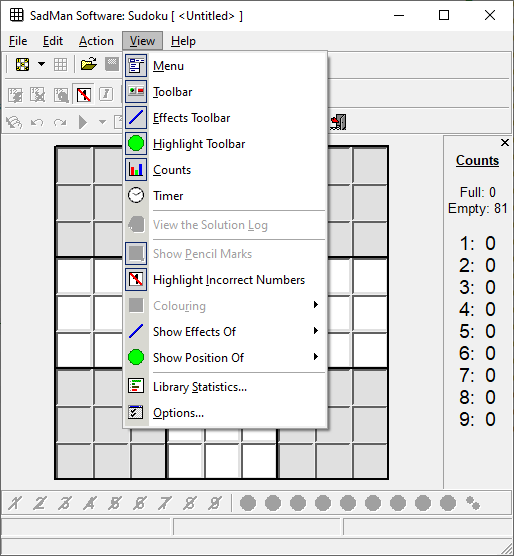
Task: Maximize the Sudoku window
Action: click(x=444, y=15)
